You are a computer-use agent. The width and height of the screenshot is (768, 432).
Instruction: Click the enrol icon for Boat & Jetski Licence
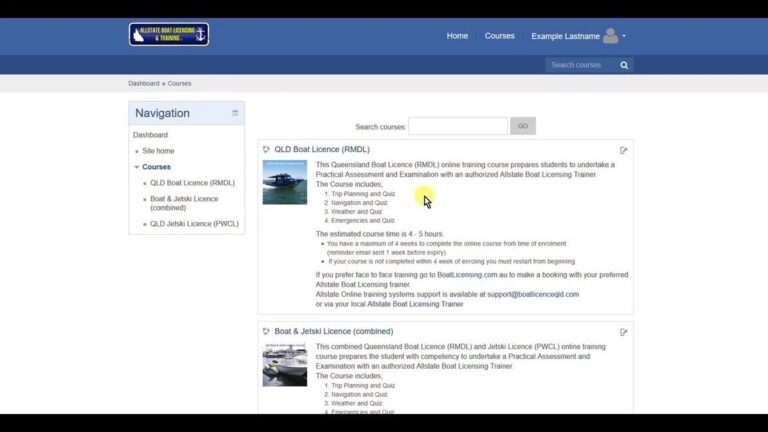[x=624, y=332]
